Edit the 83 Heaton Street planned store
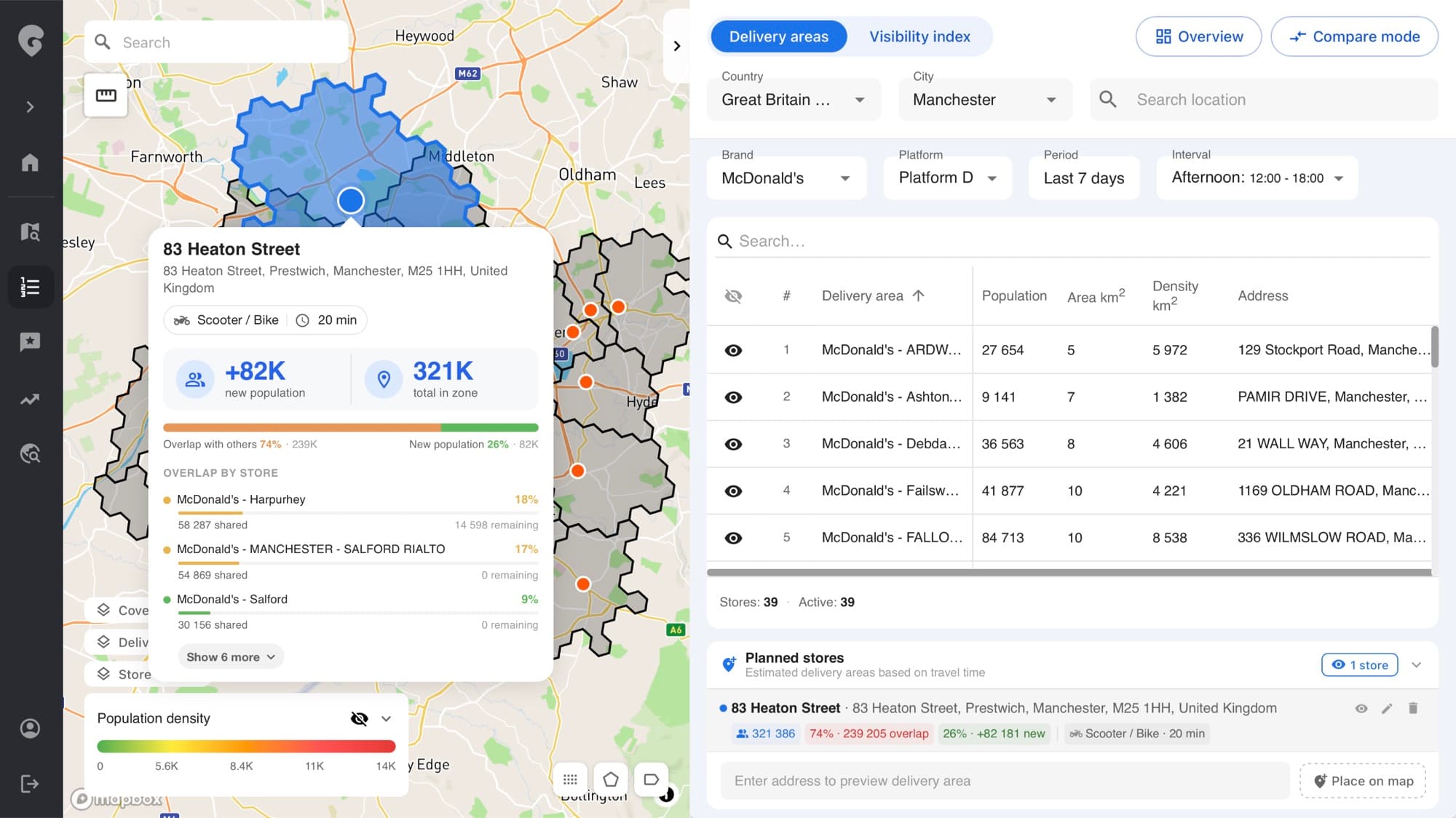Image resolution: width=1456 pixels, height=818 pixels. point(1387,708)
